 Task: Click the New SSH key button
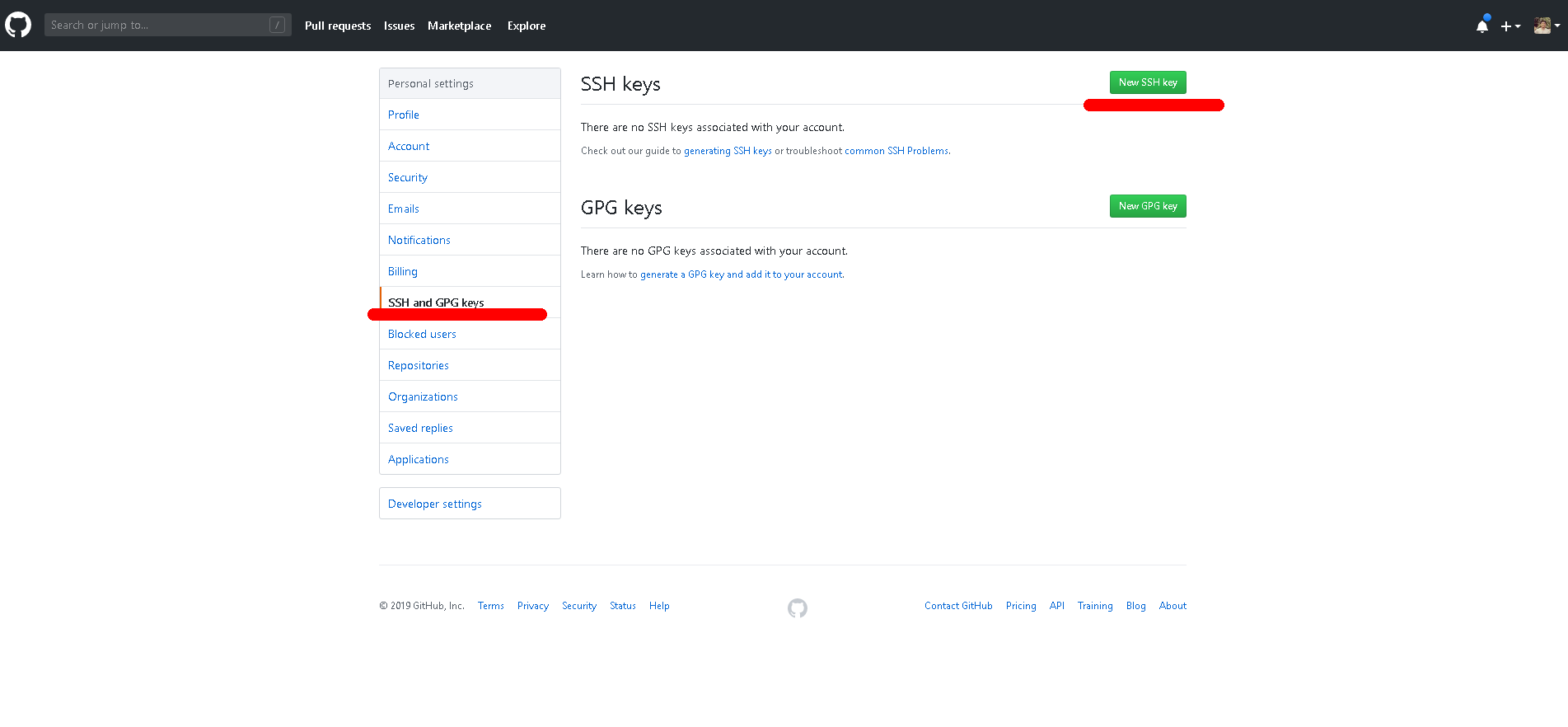tap(1148, 82)
